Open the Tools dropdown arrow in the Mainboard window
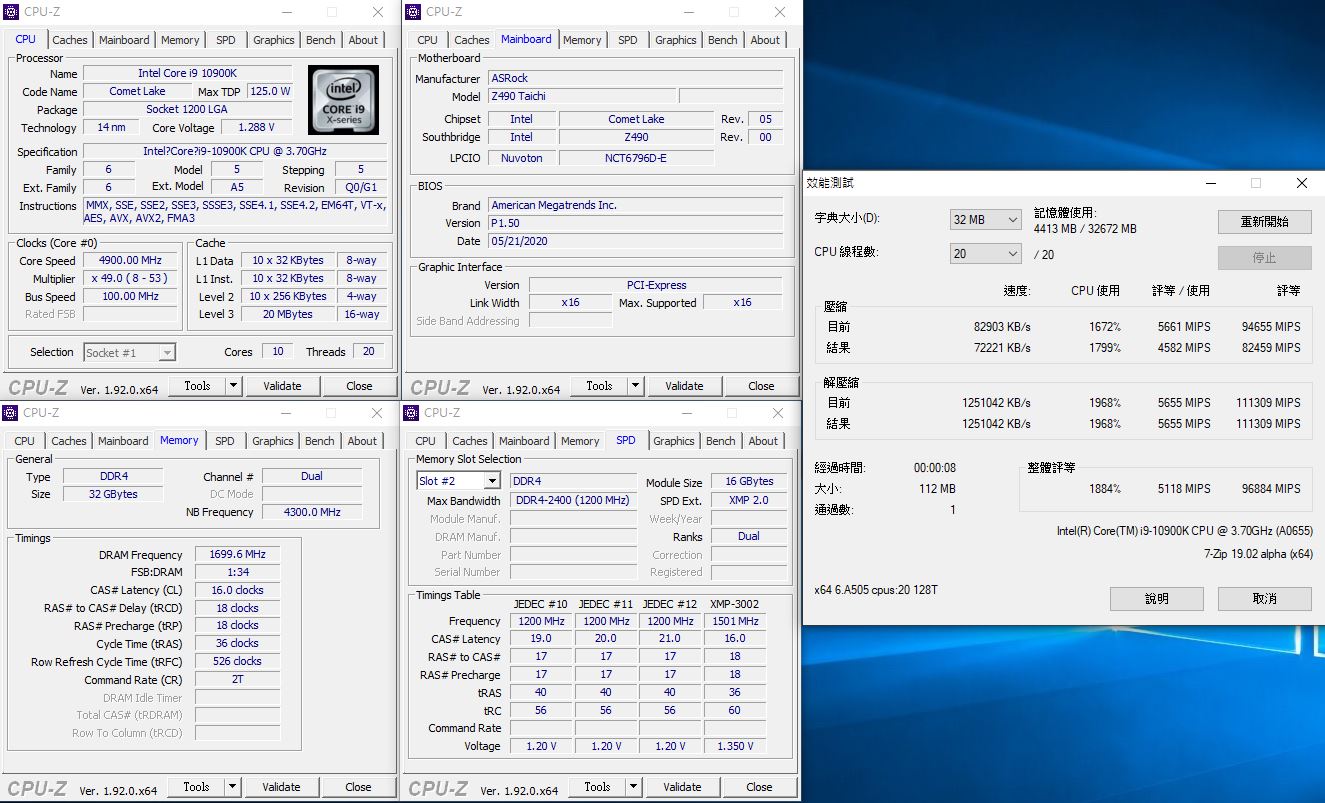Image resolution: width=1325 pixels, height=803 pixels. coord(635,386)
